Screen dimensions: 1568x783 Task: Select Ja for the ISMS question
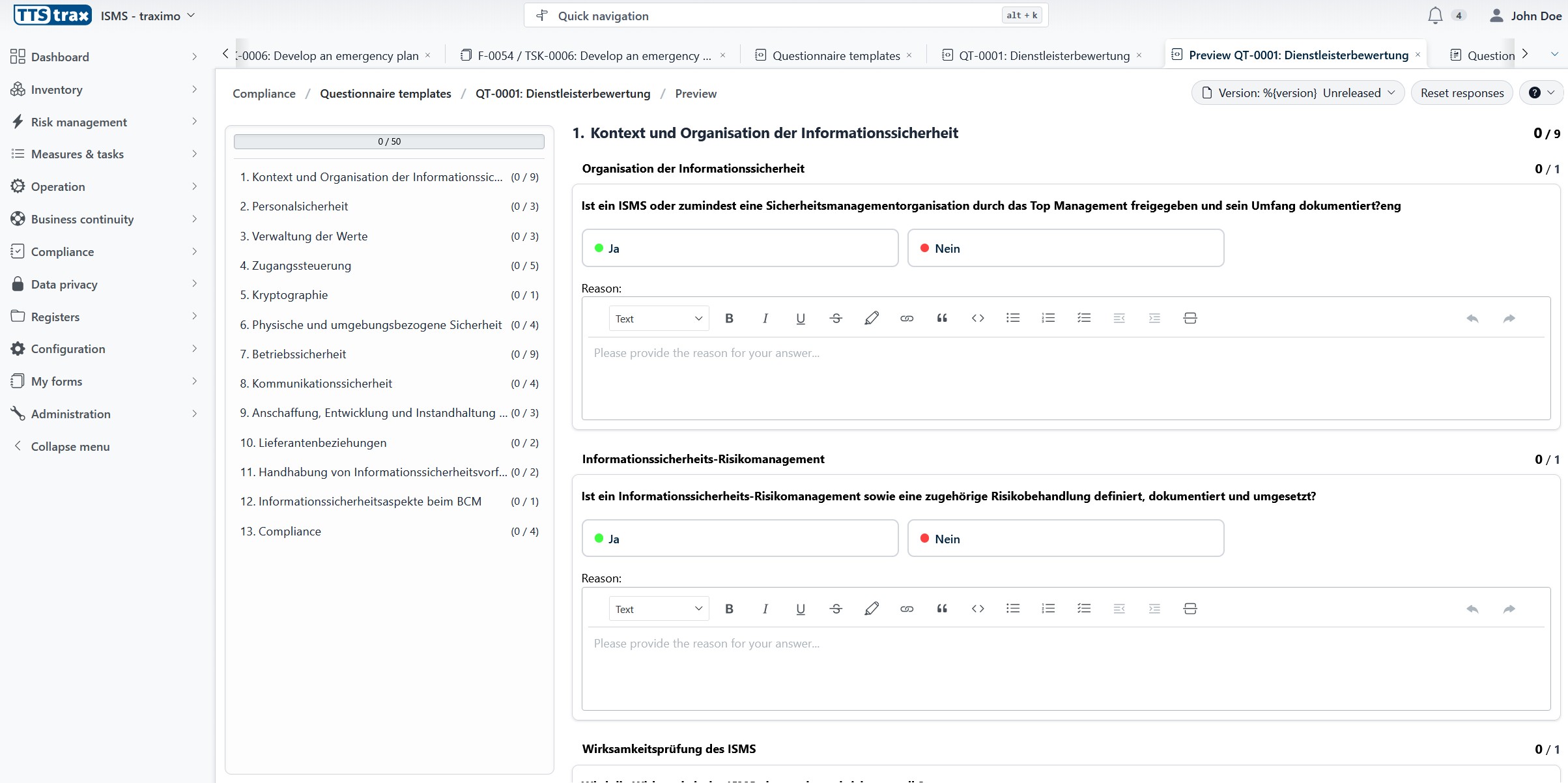coord(739,248)
